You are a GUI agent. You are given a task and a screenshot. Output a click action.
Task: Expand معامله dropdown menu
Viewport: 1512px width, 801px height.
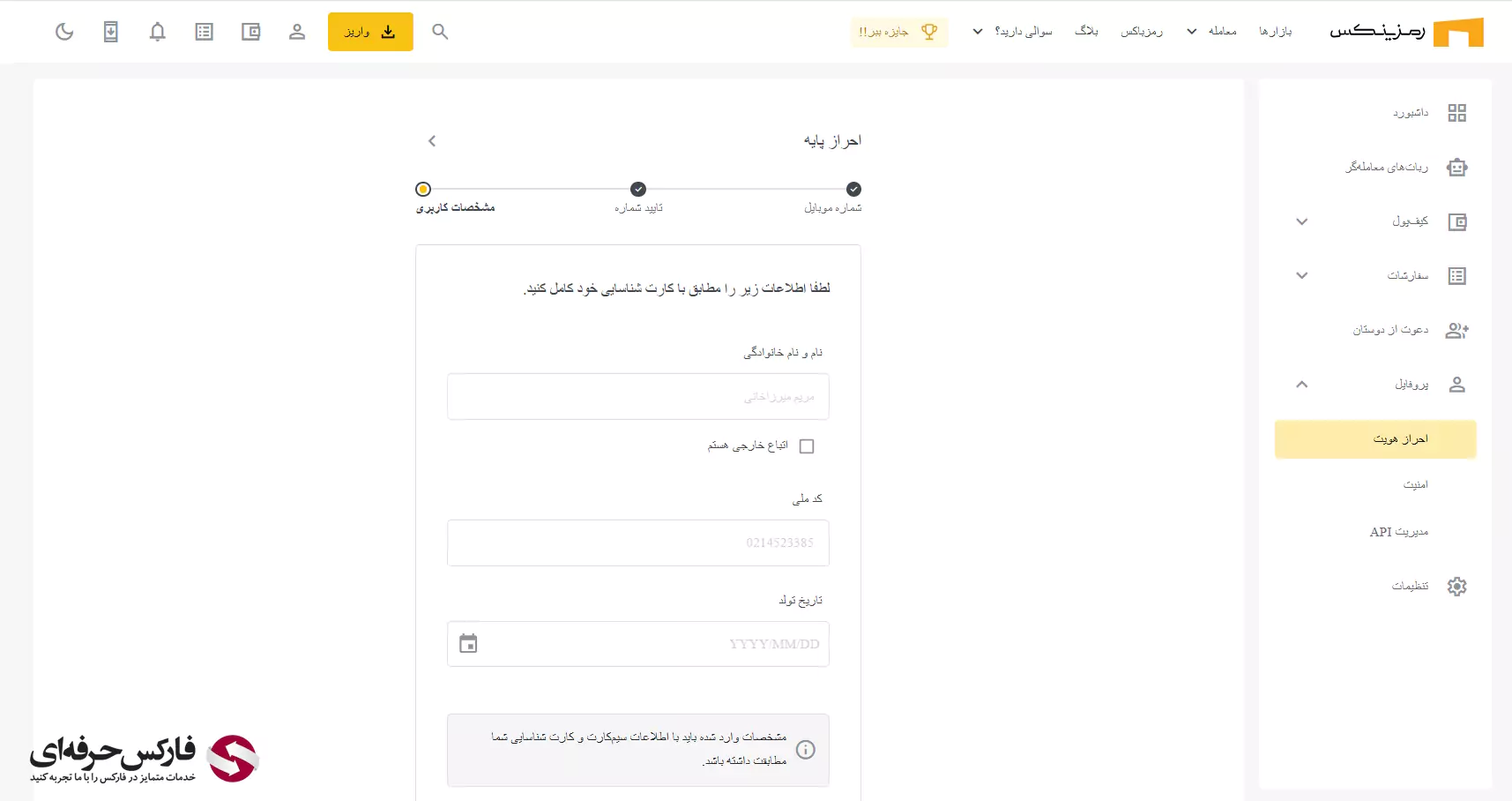1211,32
